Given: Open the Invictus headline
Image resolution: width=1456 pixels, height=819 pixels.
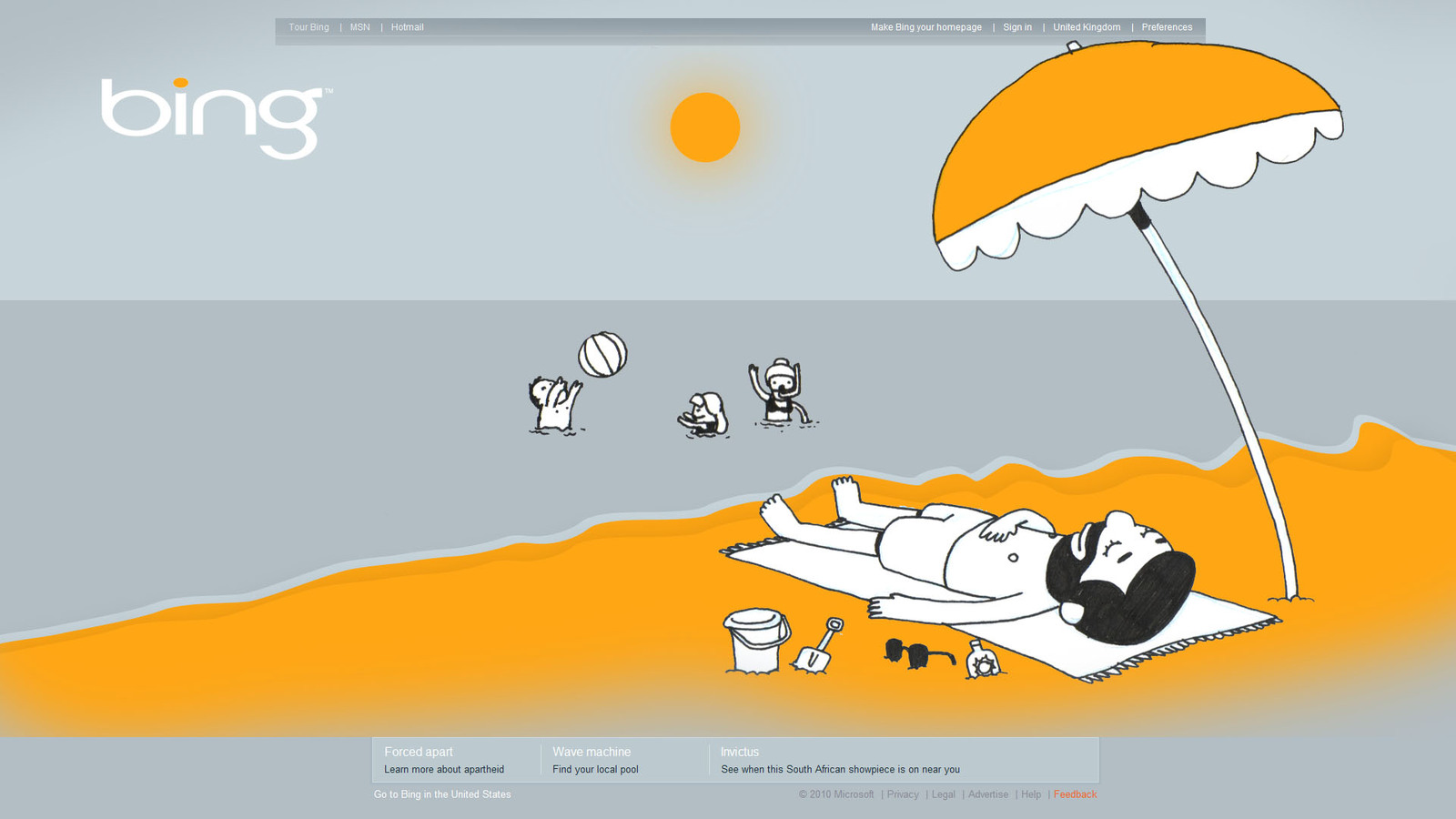Looking at the screenshot, I should click(740, 752).
